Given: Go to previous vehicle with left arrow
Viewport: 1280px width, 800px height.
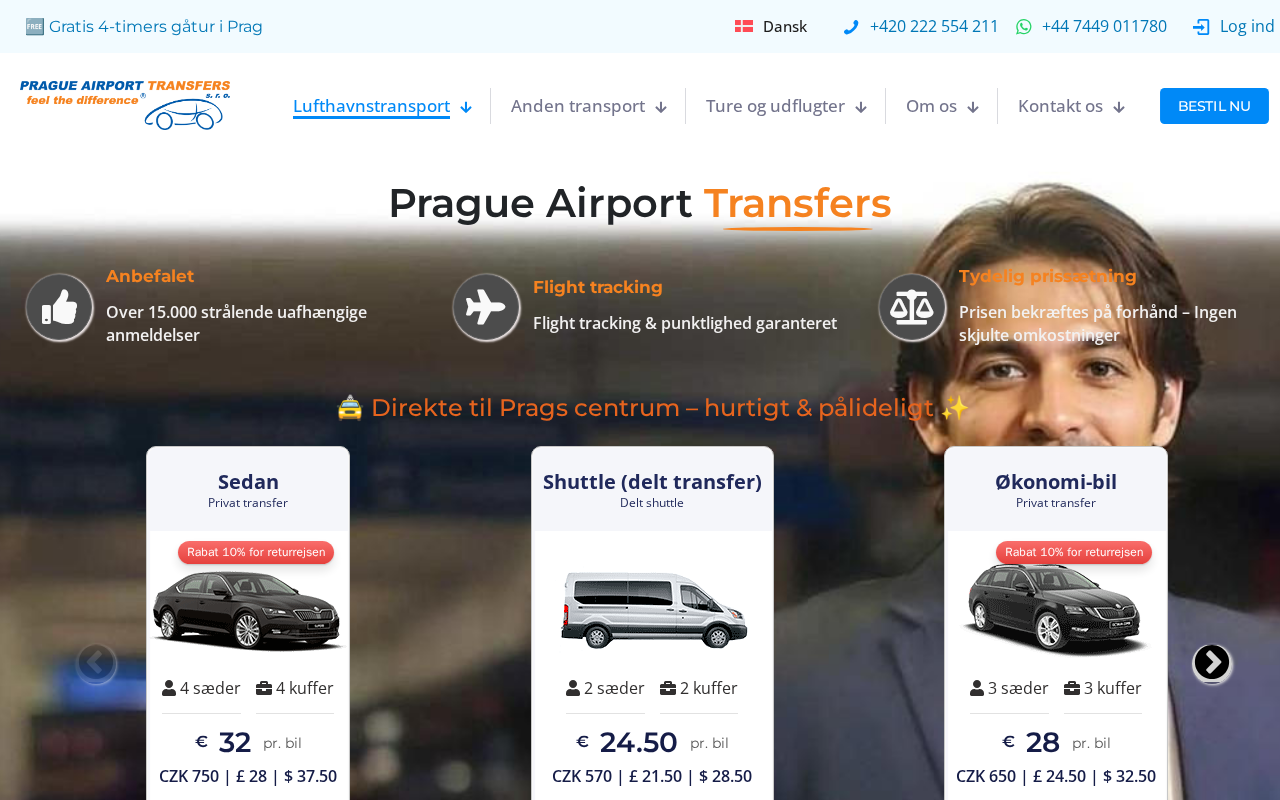Looking at the screenshot, I should coord(96,662).
